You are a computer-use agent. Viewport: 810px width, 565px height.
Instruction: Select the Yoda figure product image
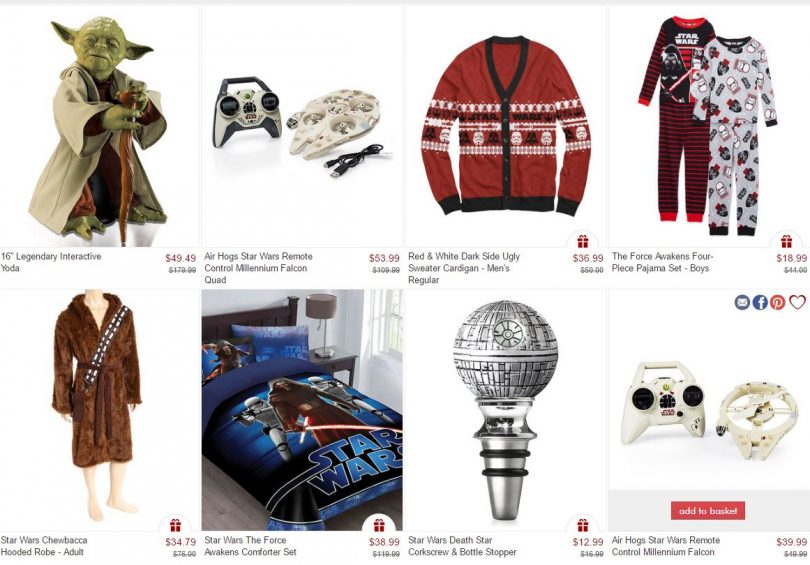point(98,131)
